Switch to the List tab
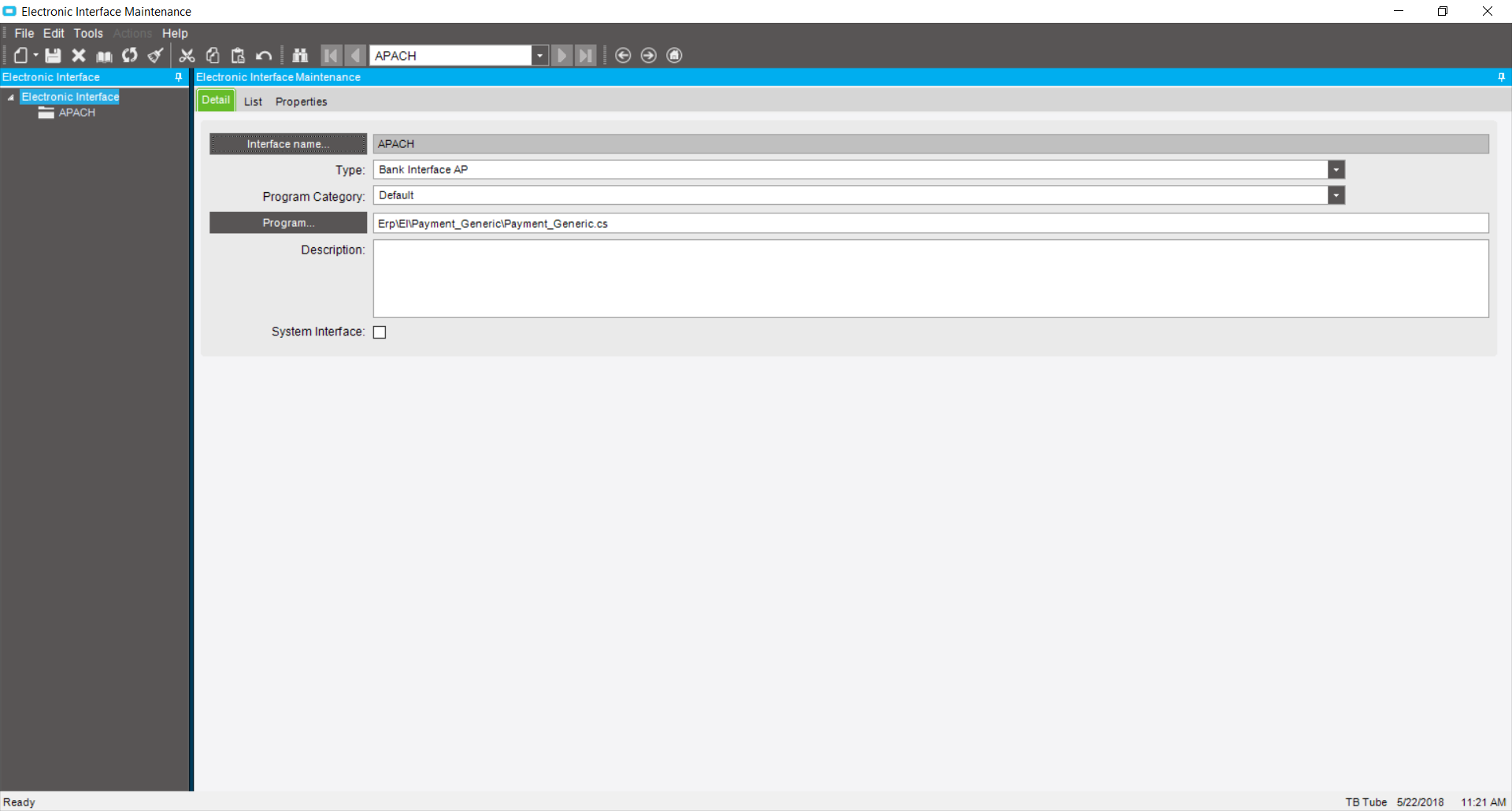The image size is (1512, 811). (x=253, y=102)
